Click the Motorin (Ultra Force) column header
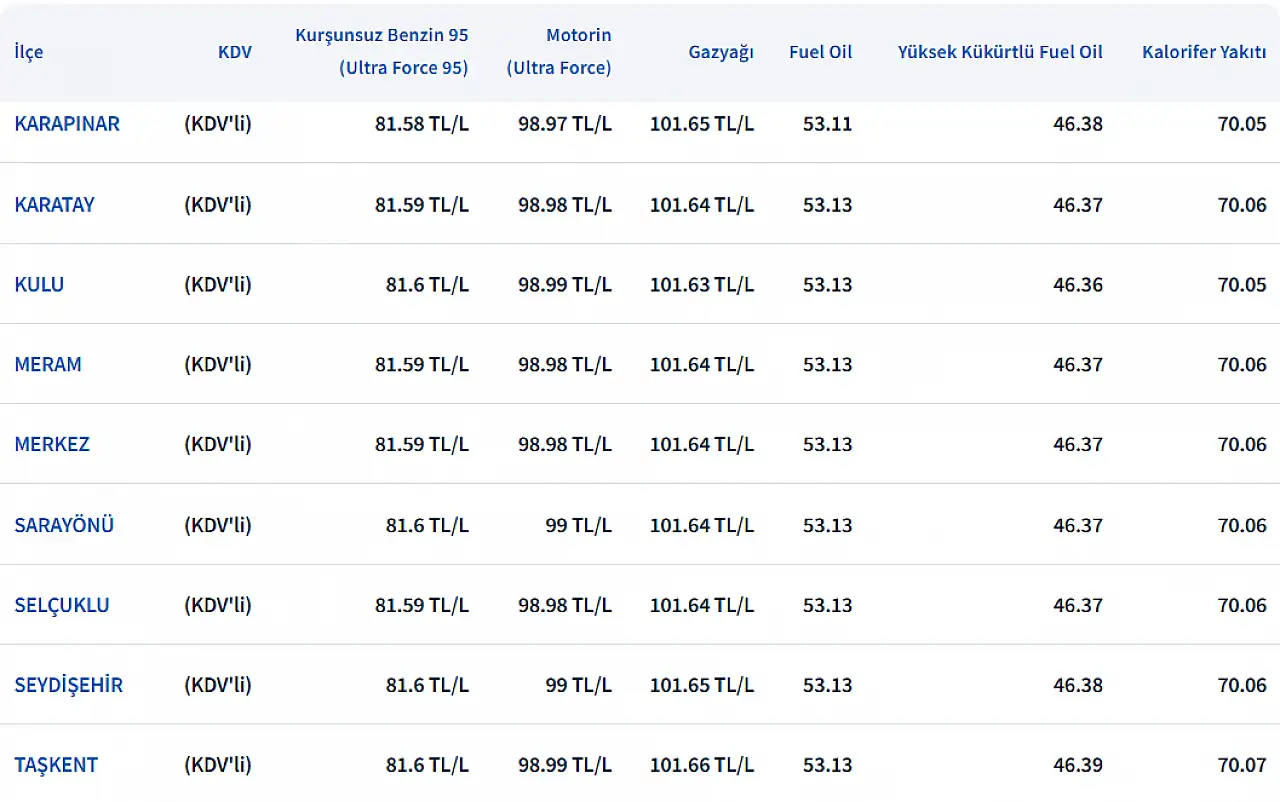Viewport: 1280px width, 802px height. pos(559,51)
